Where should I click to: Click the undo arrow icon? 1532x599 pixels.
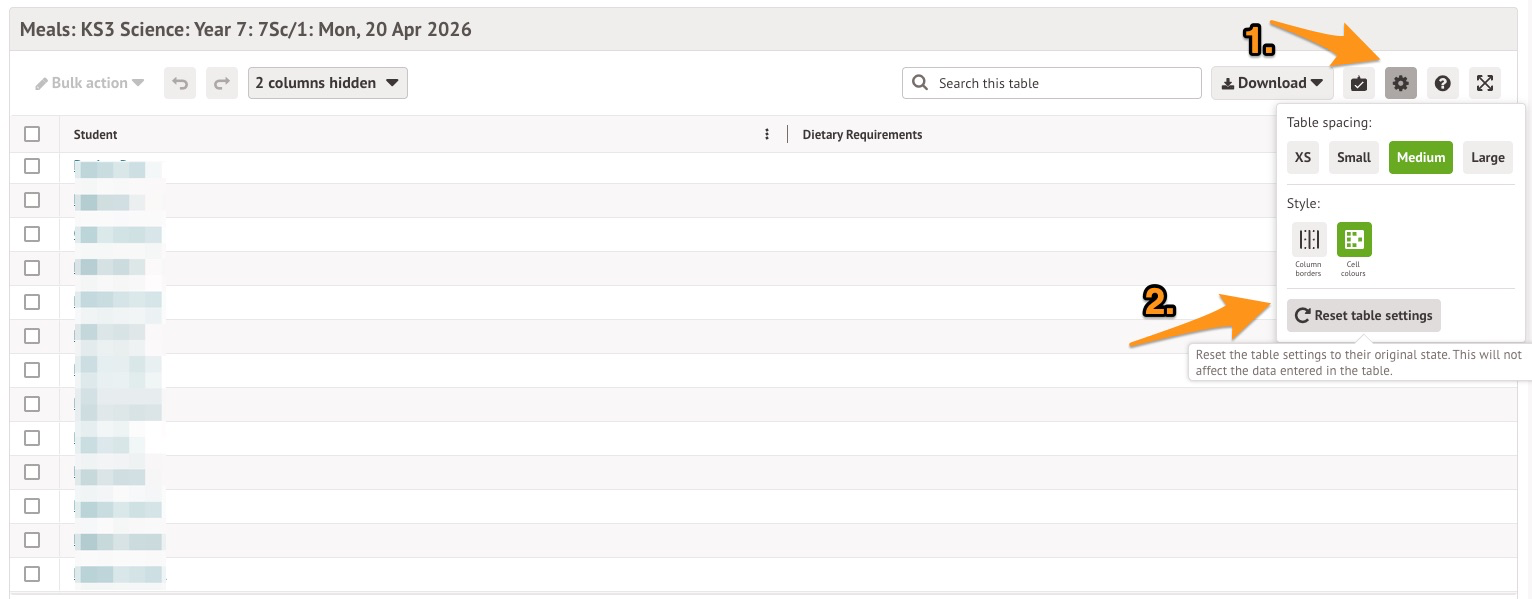click(181, 83)
